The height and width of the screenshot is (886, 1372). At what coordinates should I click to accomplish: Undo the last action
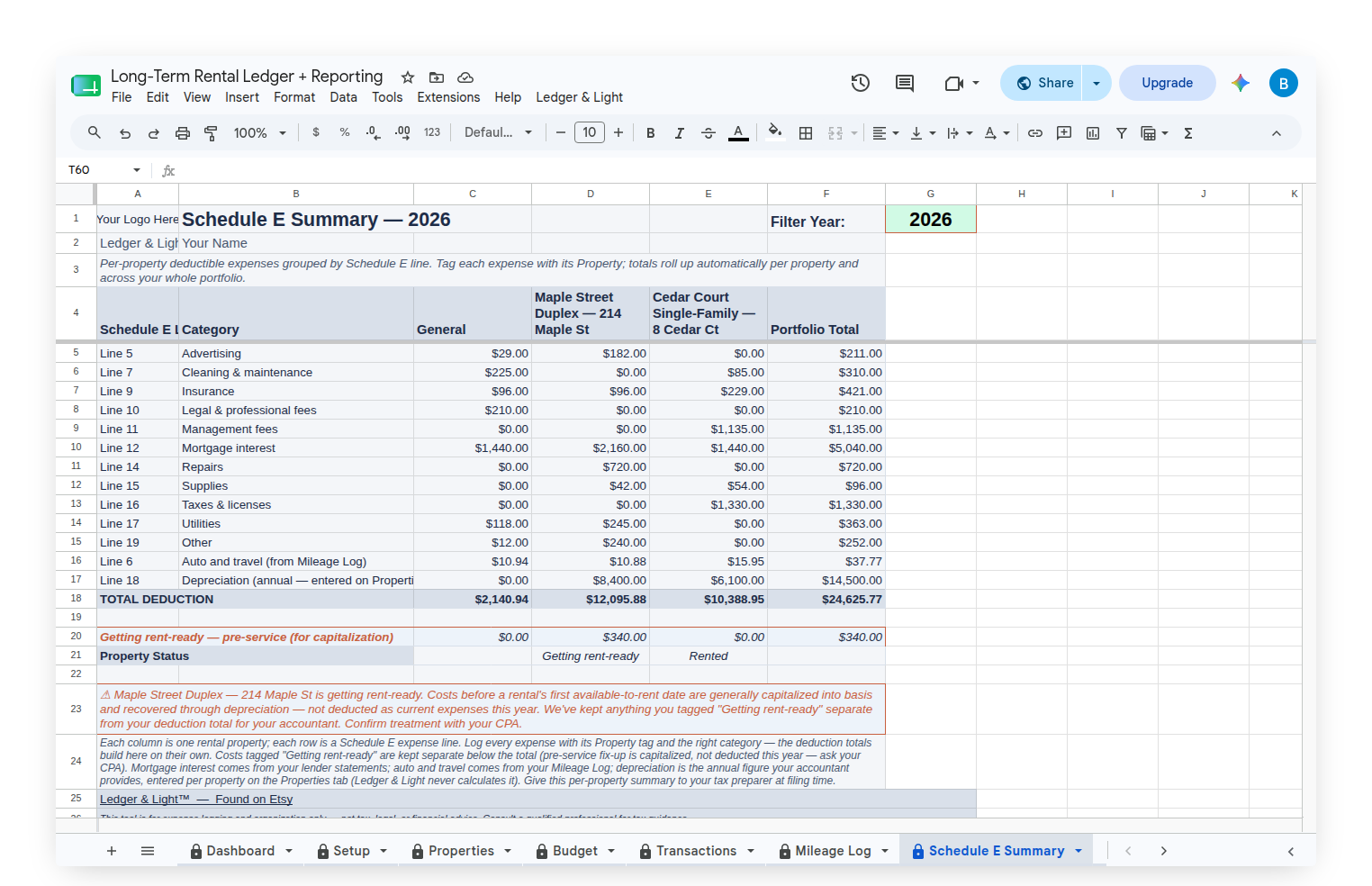125,133
